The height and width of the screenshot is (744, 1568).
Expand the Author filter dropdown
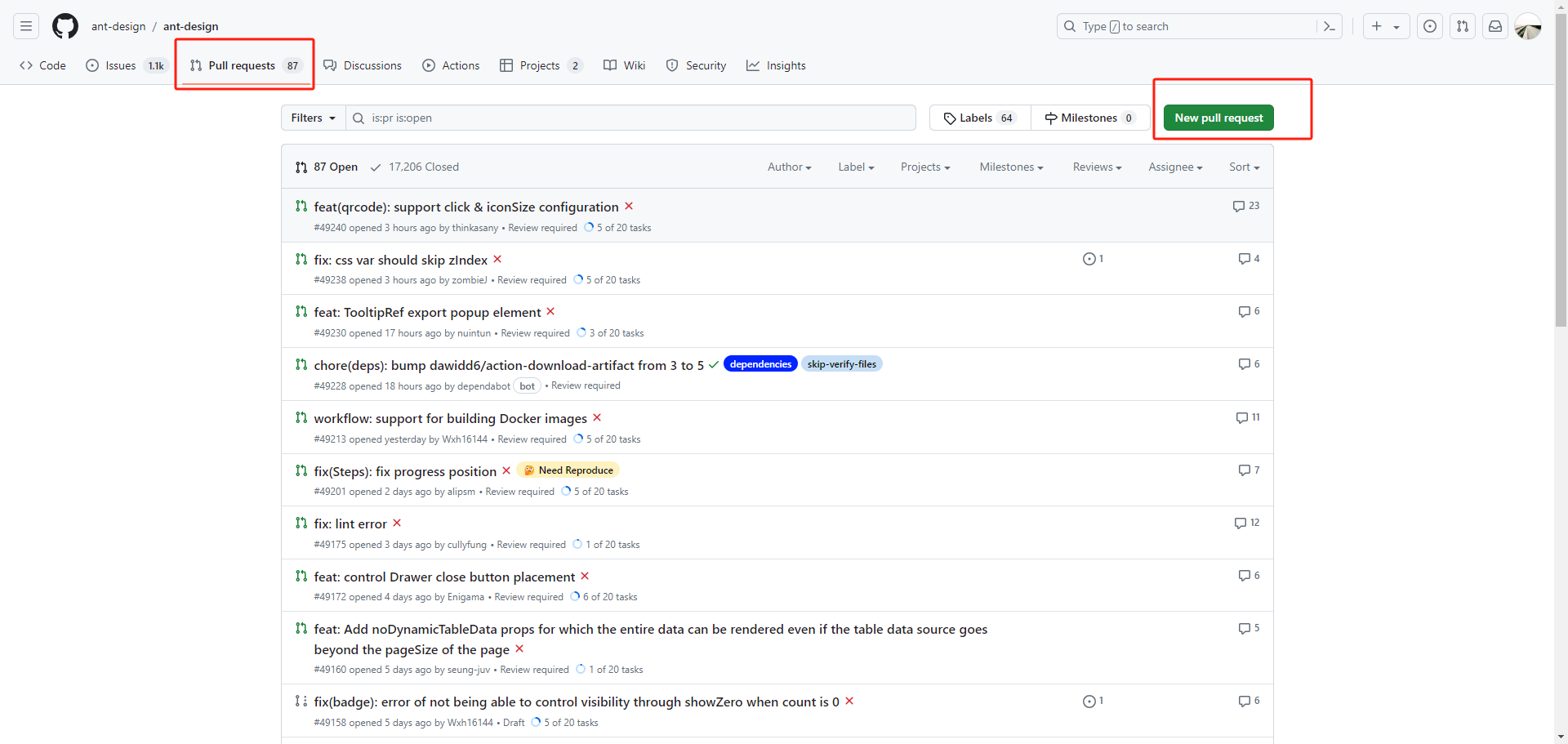[x=790, y=167]
